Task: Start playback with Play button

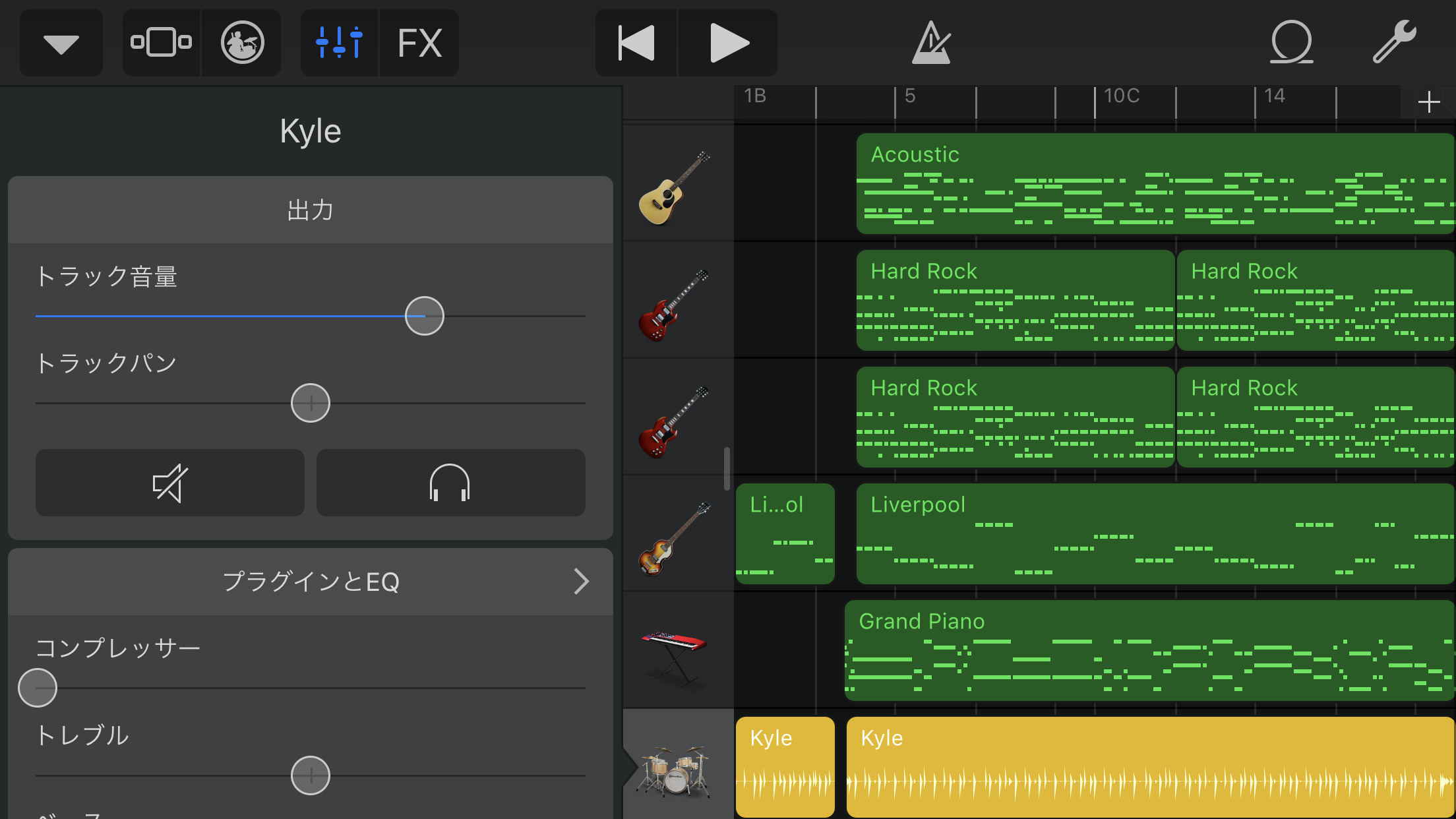Action: [729, 43]
